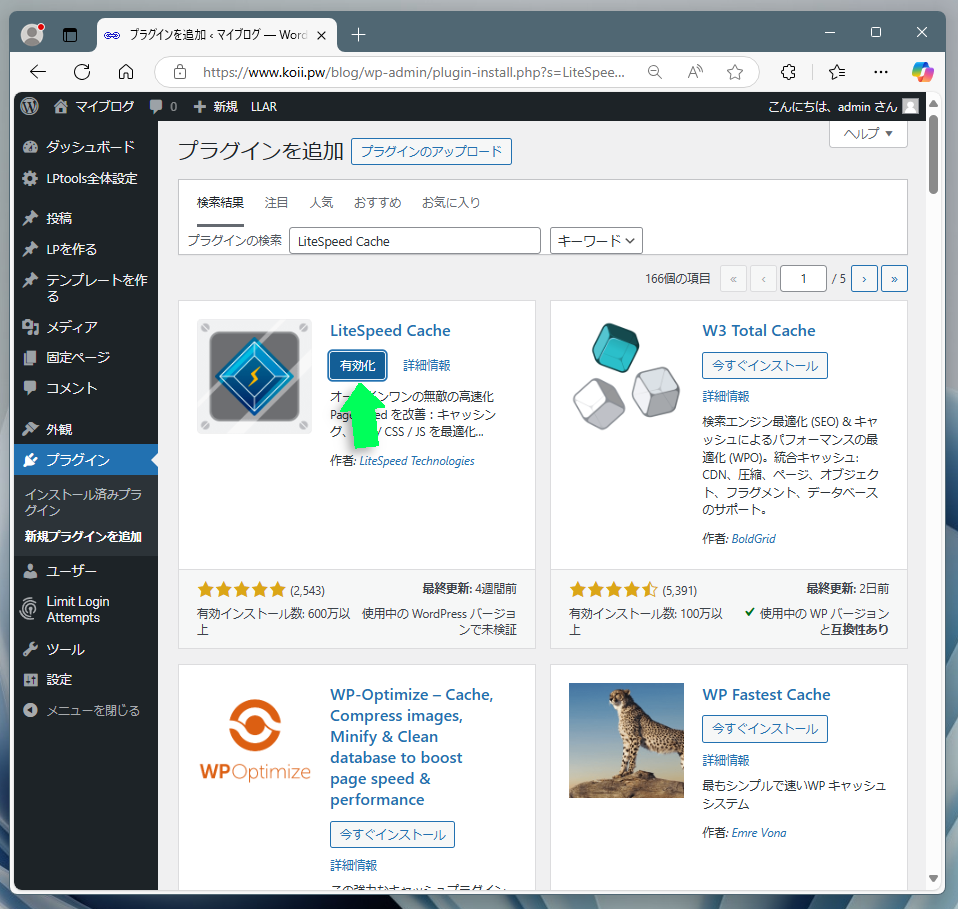Open the キーワード search type dropdown

(596, 241)
